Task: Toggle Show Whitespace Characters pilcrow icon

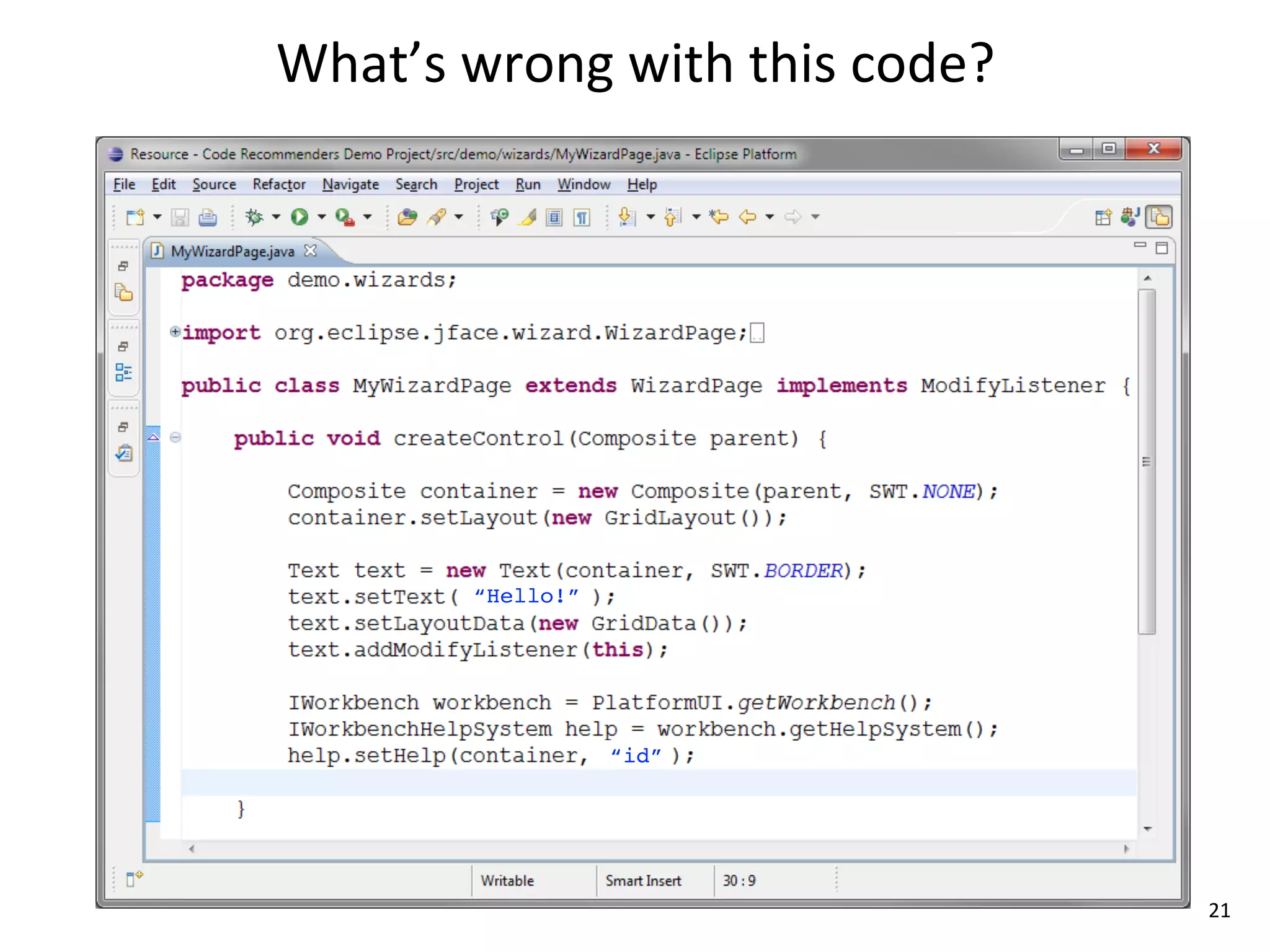Action: coord(582,218)
